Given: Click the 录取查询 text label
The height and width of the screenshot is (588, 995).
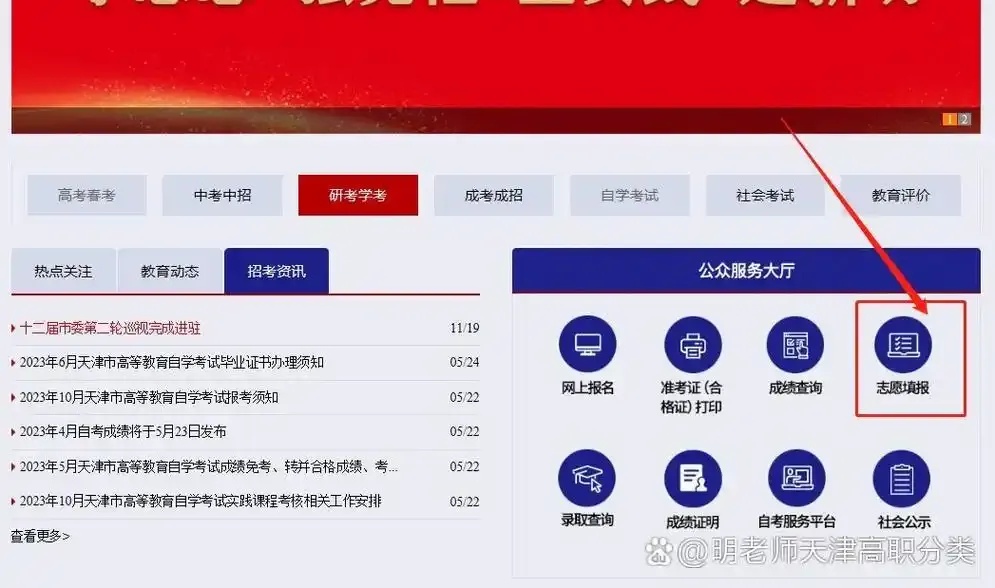Looking at the screenshot, I should point(587,520).
